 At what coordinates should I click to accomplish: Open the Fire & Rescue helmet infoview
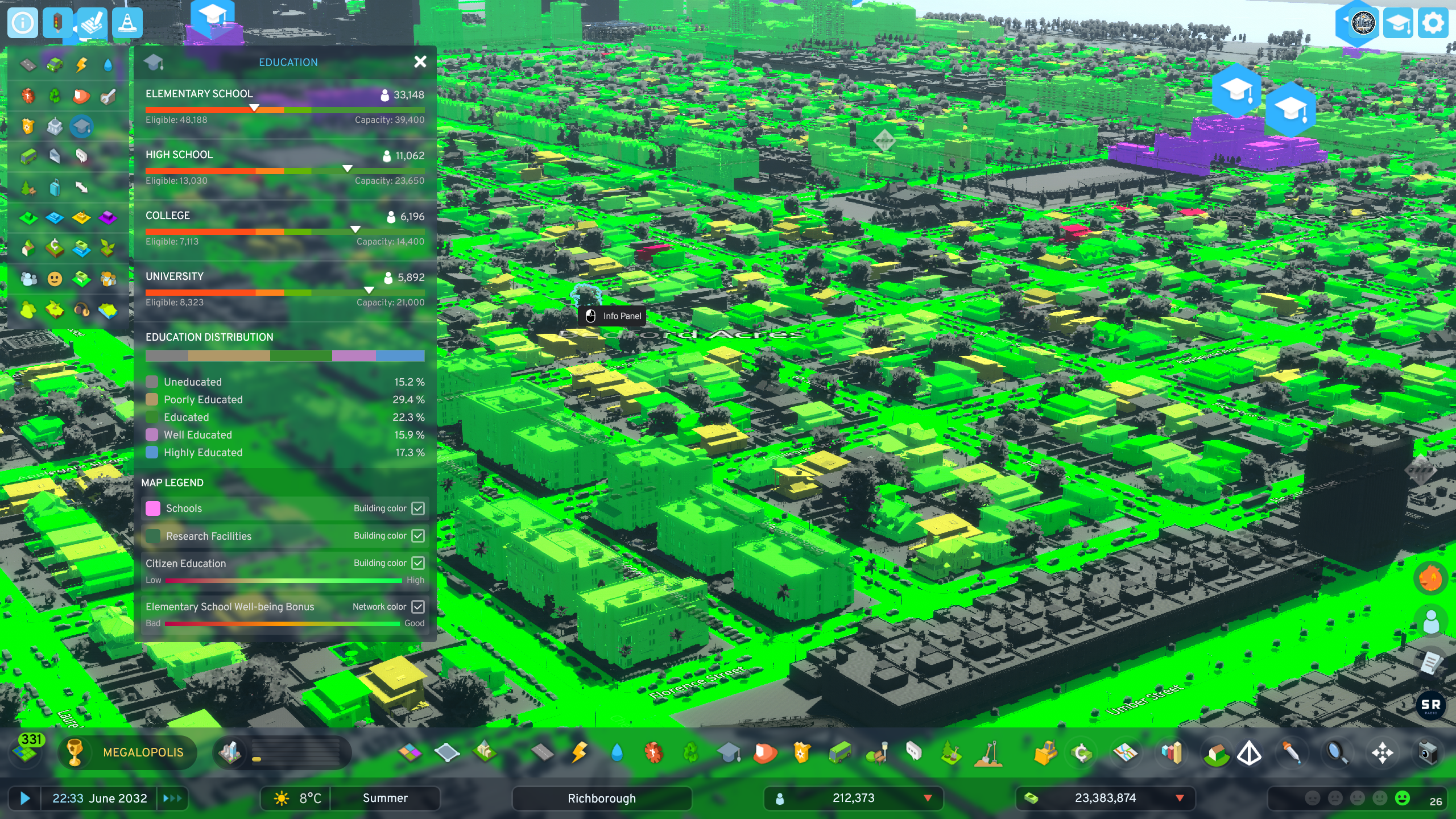pos(81,96)
